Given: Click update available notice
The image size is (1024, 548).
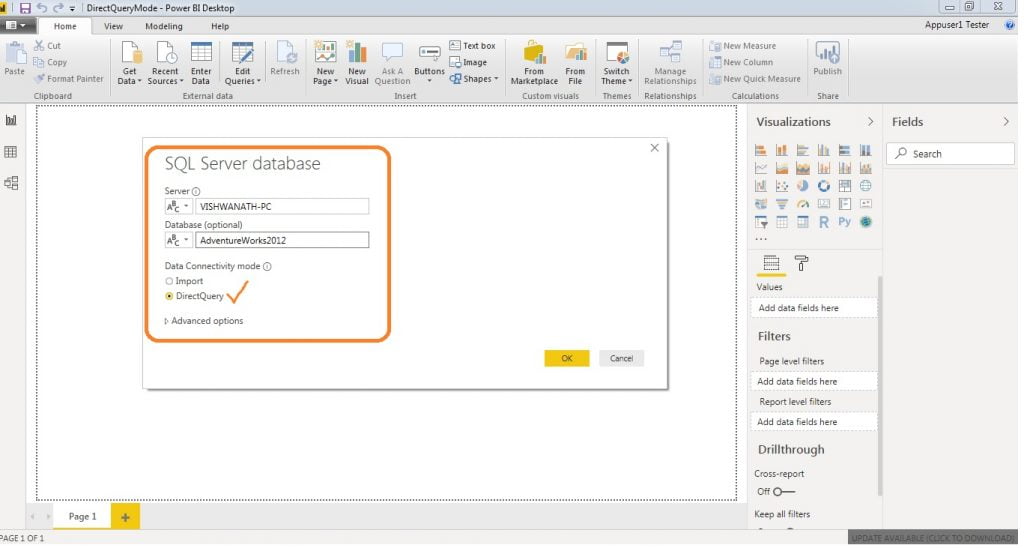Looking at the screenshot, I should [x=933, y=538].
